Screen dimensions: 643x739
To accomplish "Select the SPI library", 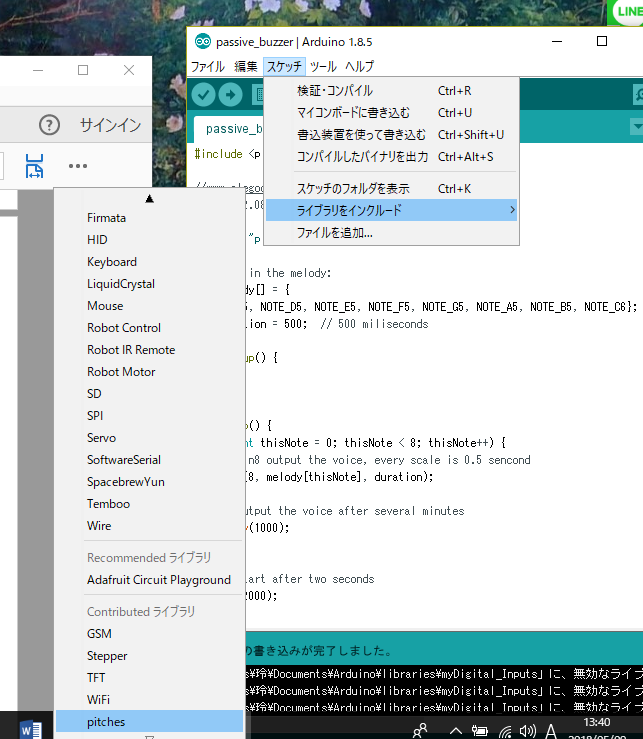I will (149, 416).
